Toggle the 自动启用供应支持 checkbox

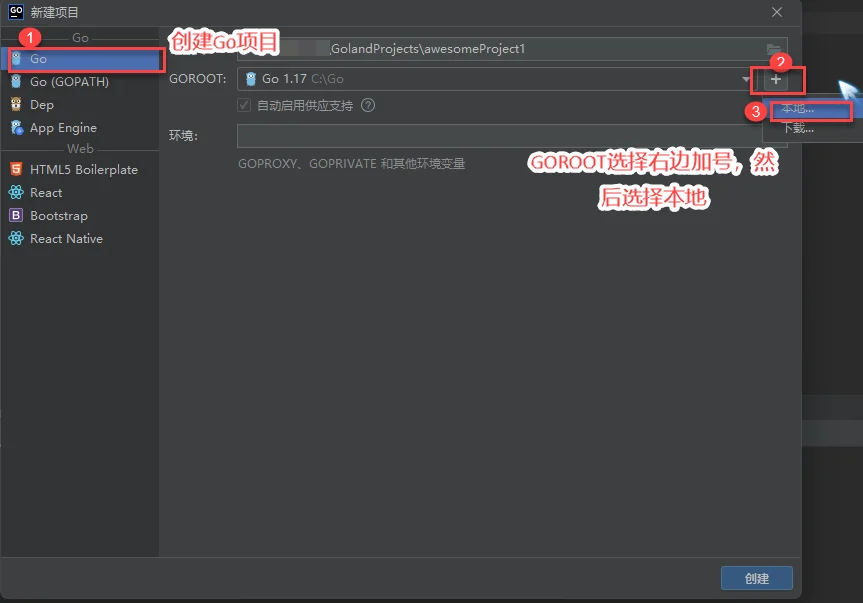[x=244, y=105]
